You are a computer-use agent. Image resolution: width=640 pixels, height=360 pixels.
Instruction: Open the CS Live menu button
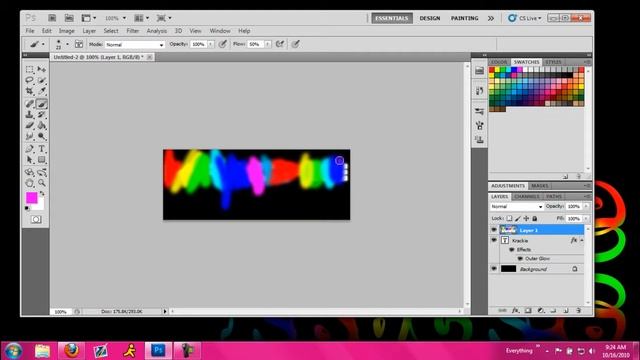pyautogui.click(x=525, y=18)
